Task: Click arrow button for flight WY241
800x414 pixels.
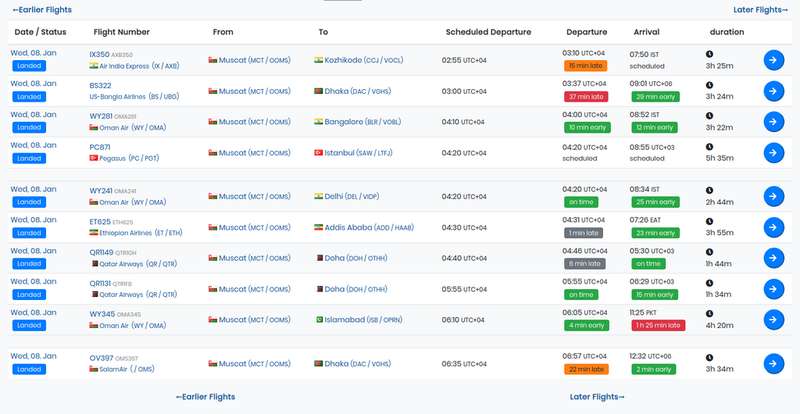Action: (773, 196)
